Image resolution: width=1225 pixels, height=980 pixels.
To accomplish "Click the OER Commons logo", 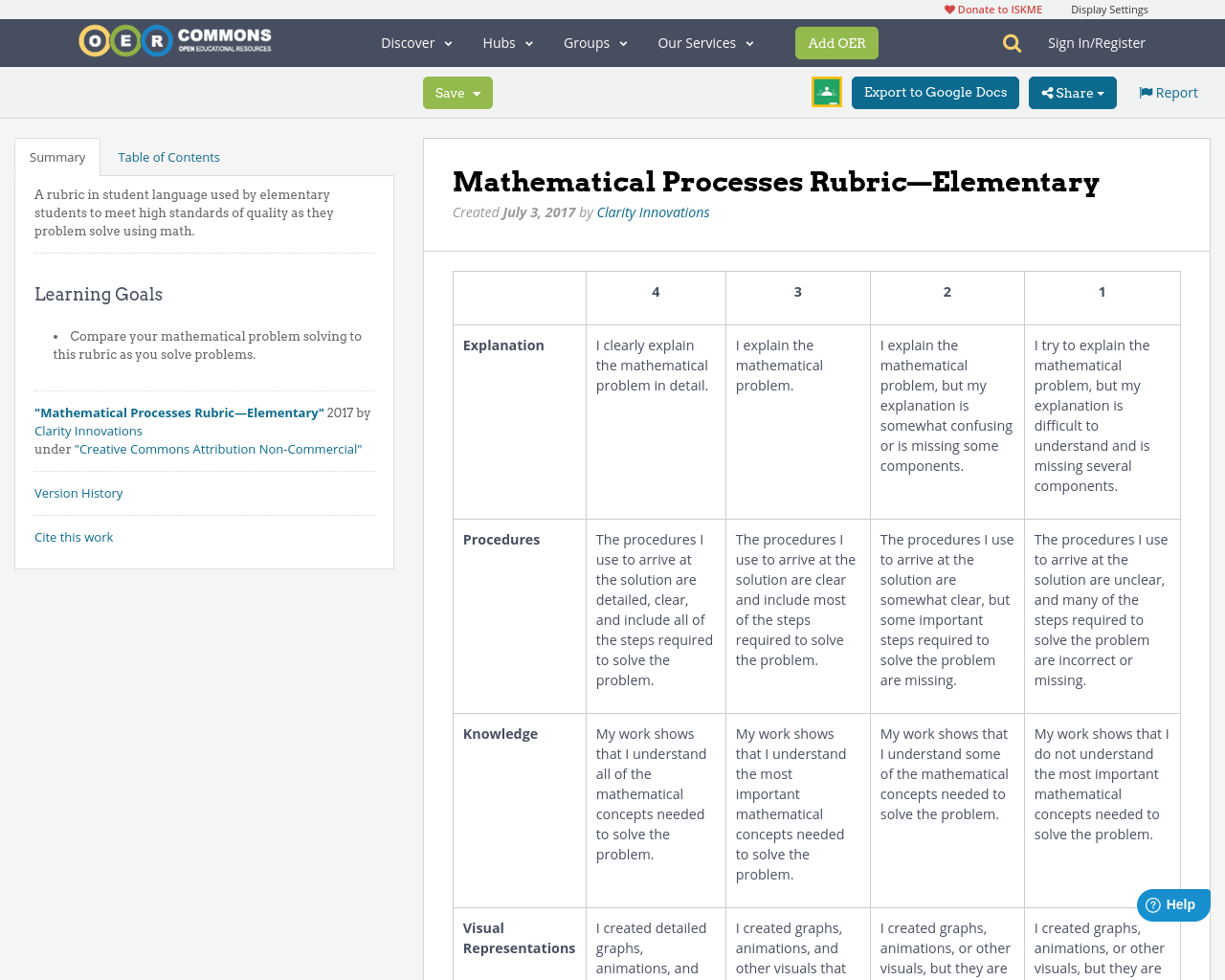I will pos(174,40).
